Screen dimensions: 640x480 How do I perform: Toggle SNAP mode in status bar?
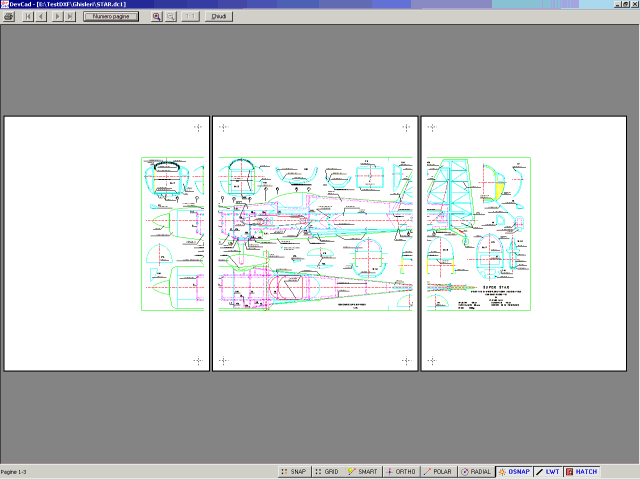click(x=292, y=471)
